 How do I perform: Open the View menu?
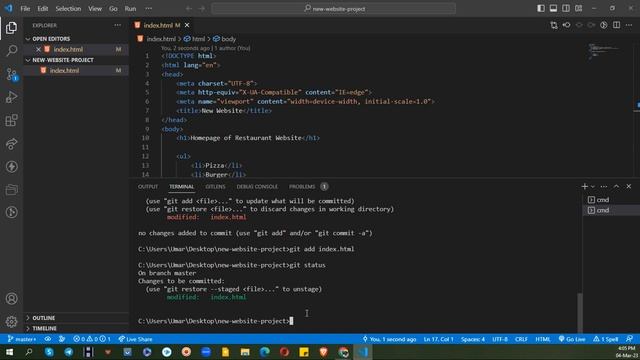click(95, 9)
